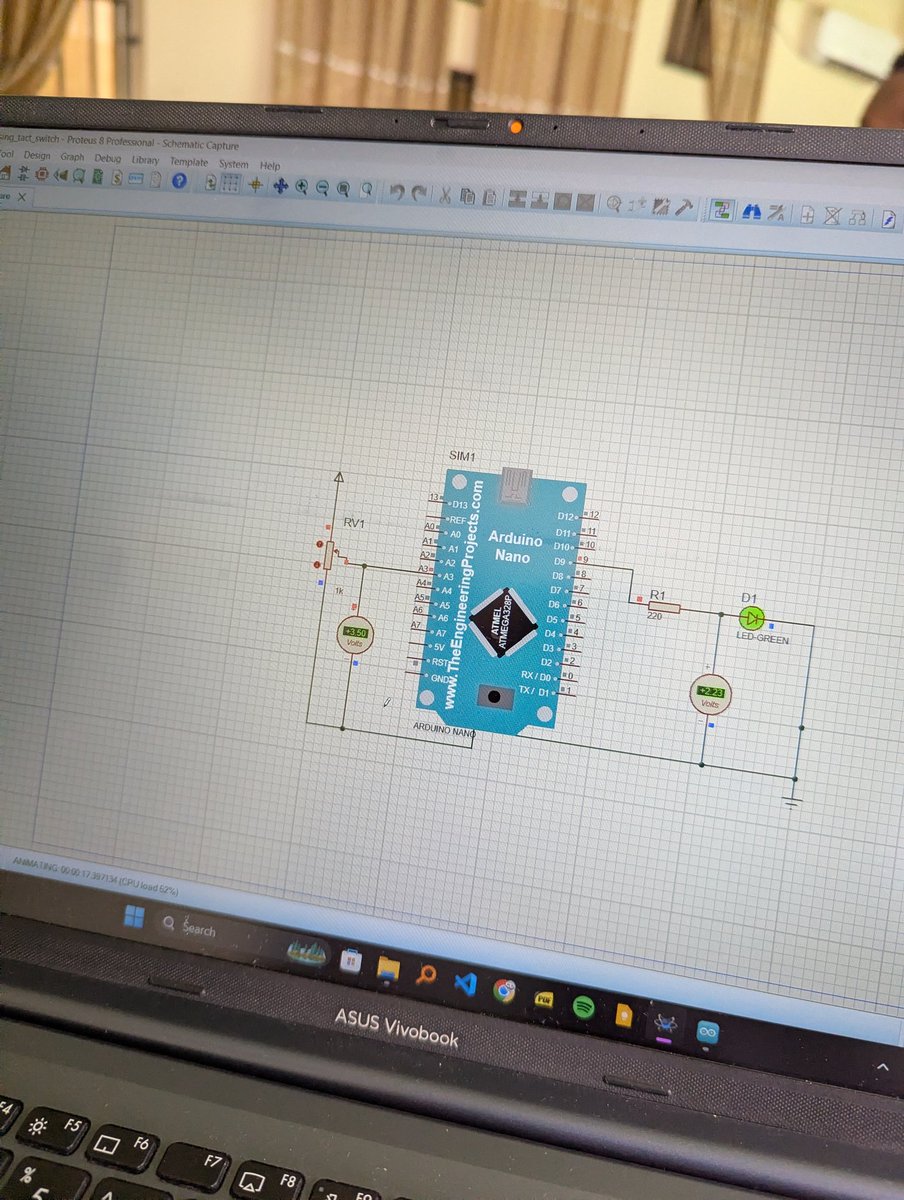Screen dimensions: 904x1200
Task: Open Visual Studio Code from taskbar
Action: coord(464,983)
